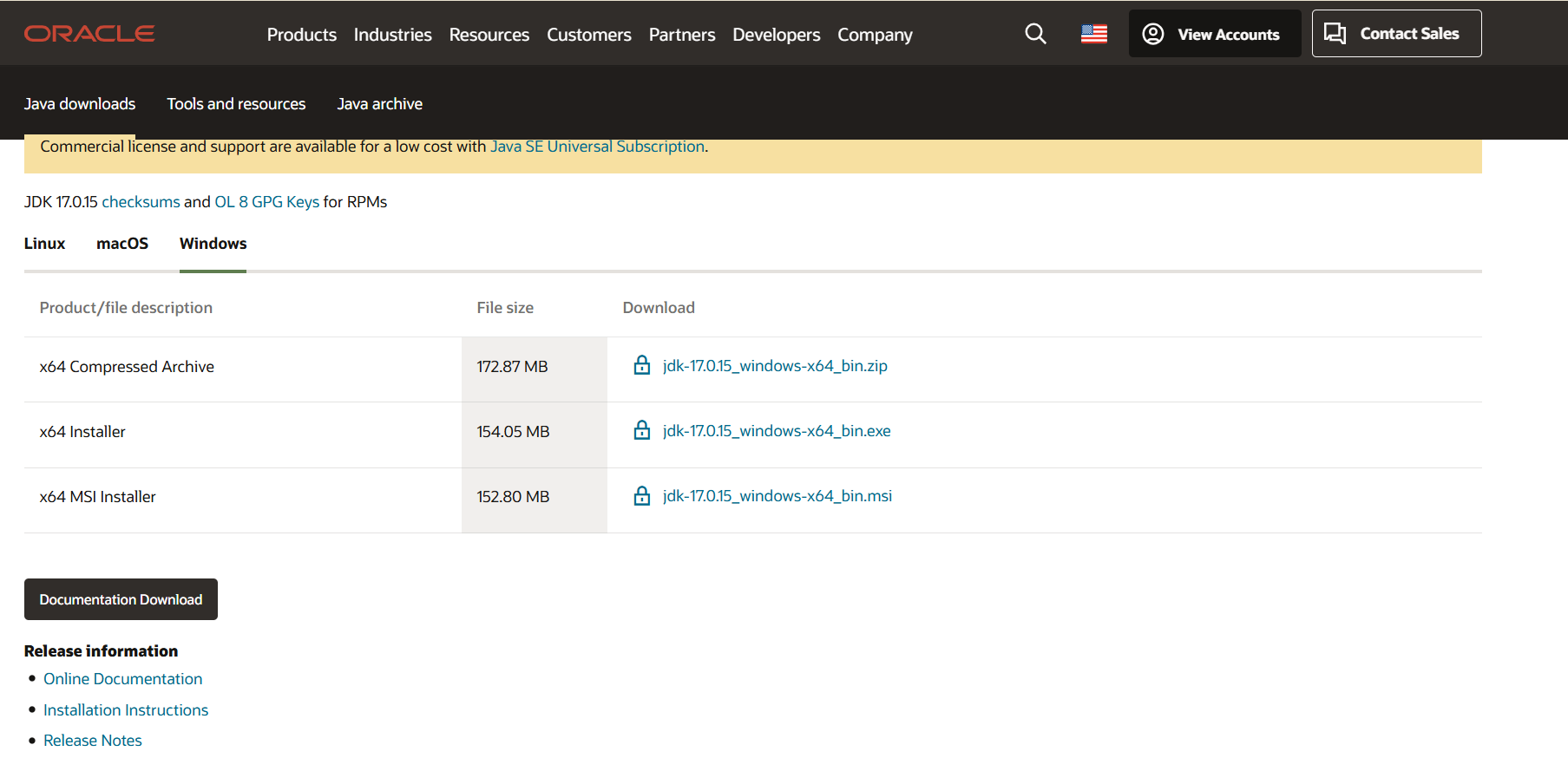Click Documentation Download button
Image resolution: width=1568 pixels, height=758 pixels.
[x=121, y=599]
